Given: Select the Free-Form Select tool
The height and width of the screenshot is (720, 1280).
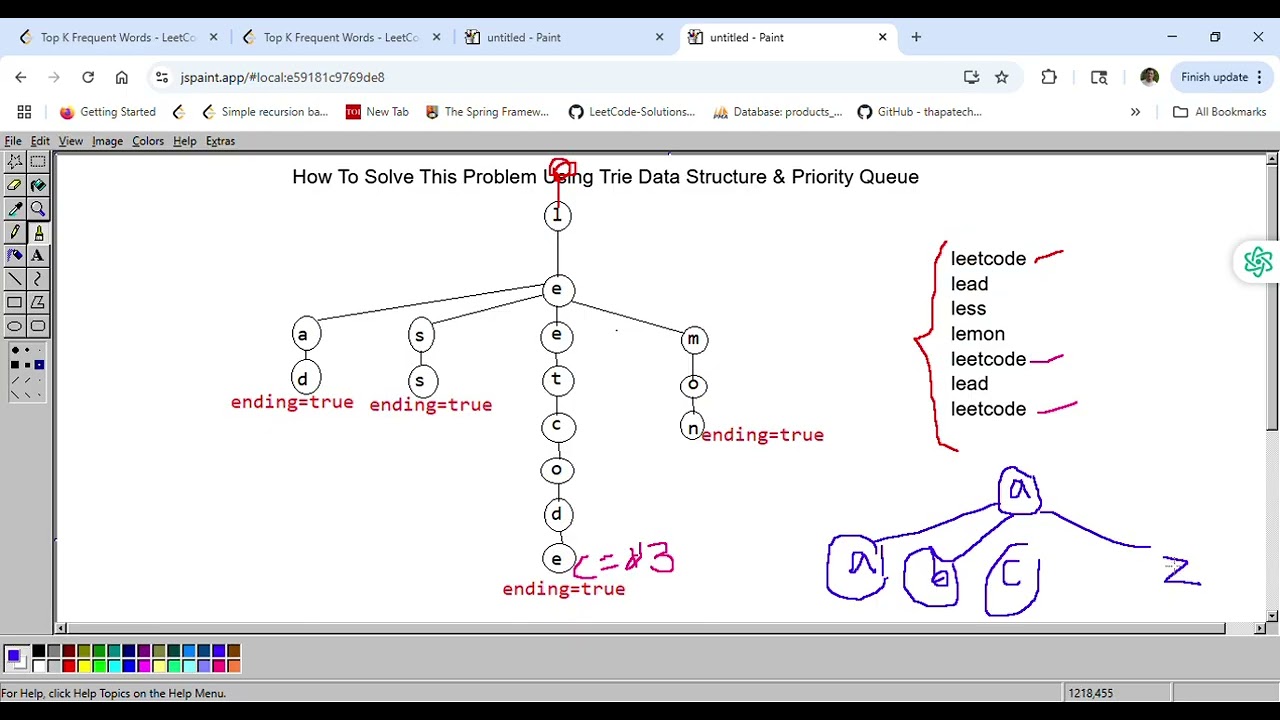Looking at the screenshot, I should (x=15, y=161).
